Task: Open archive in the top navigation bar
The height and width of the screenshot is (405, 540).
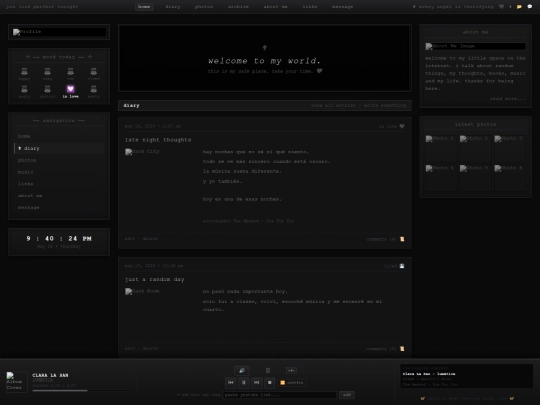Action: [238, 7]
